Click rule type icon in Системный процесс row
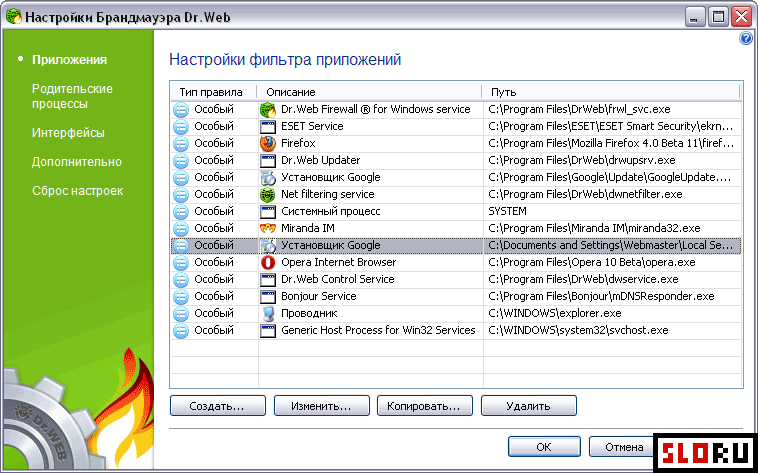The image size is (758, 473). (180, 211)
